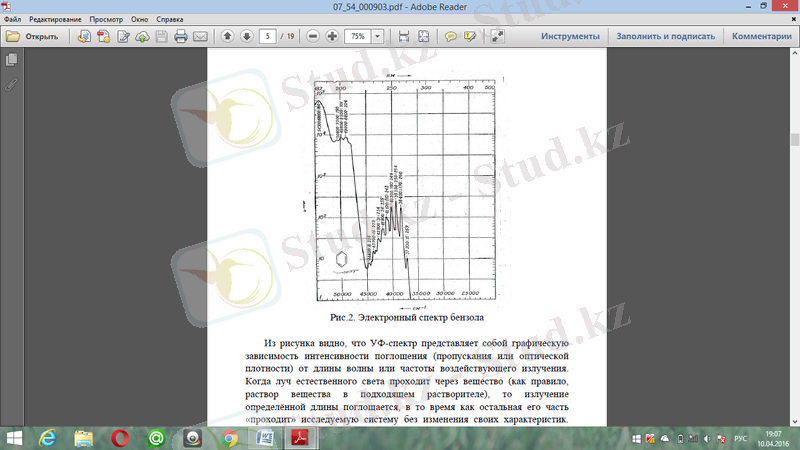Close the document with small x
Image resolution: width=800 pixels, height=450 pixels.
794,19
